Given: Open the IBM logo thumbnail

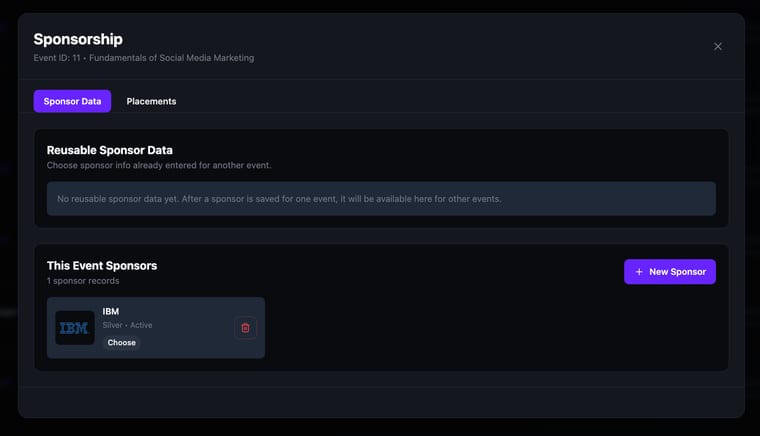Looking at the screenshot, I should coord(75,328).
